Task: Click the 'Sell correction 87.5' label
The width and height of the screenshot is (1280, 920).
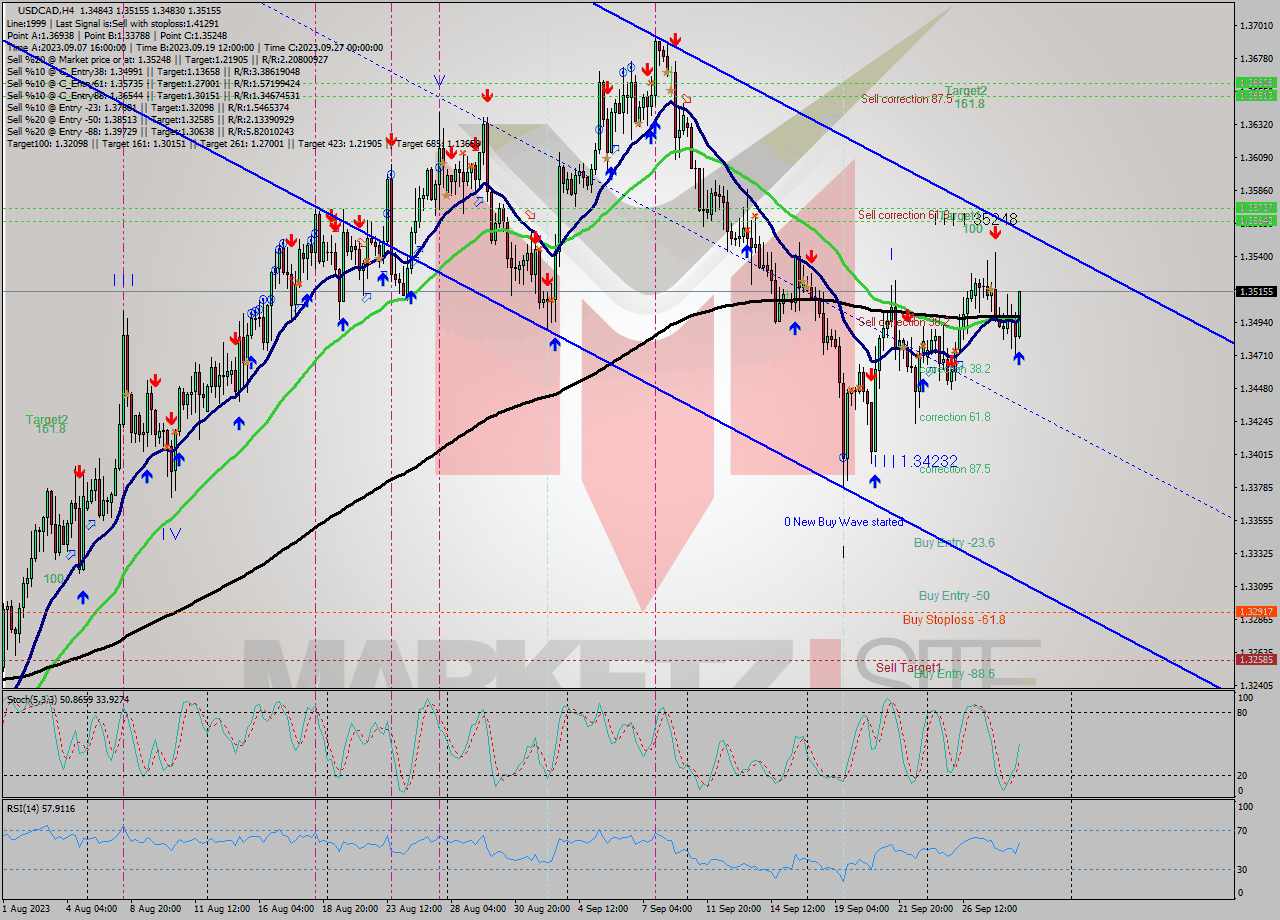Action: click(907, 99)
